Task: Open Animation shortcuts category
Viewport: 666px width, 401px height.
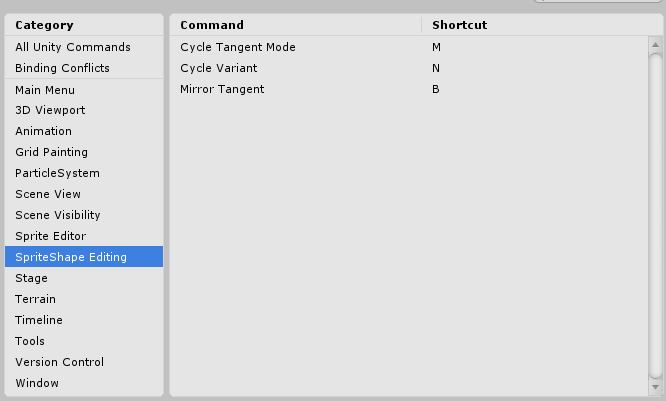Action: pos(43,131)
